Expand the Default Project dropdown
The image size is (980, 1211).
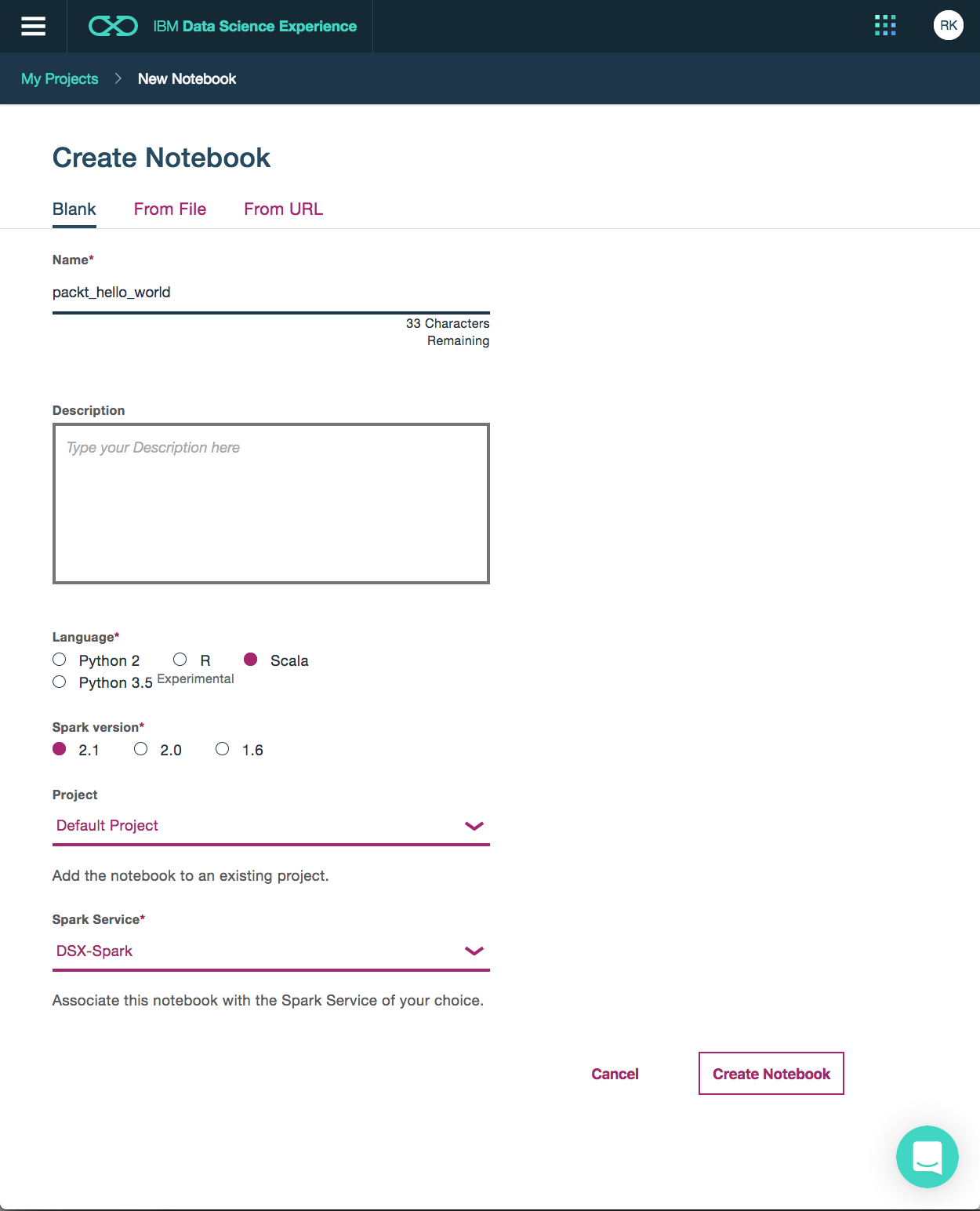(x=270, y=826)
